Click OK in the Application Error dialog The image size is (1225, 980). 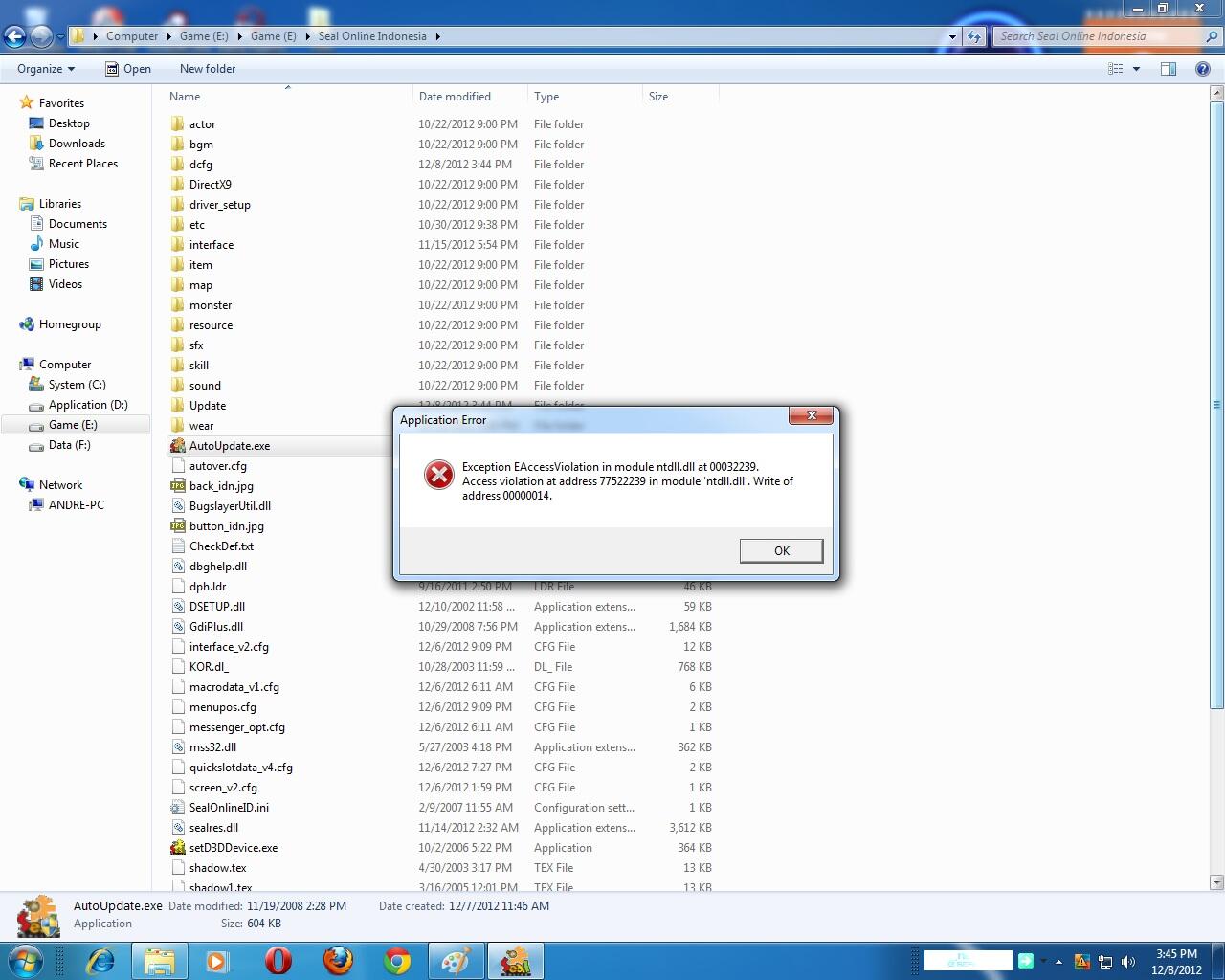tap(781, 551)
